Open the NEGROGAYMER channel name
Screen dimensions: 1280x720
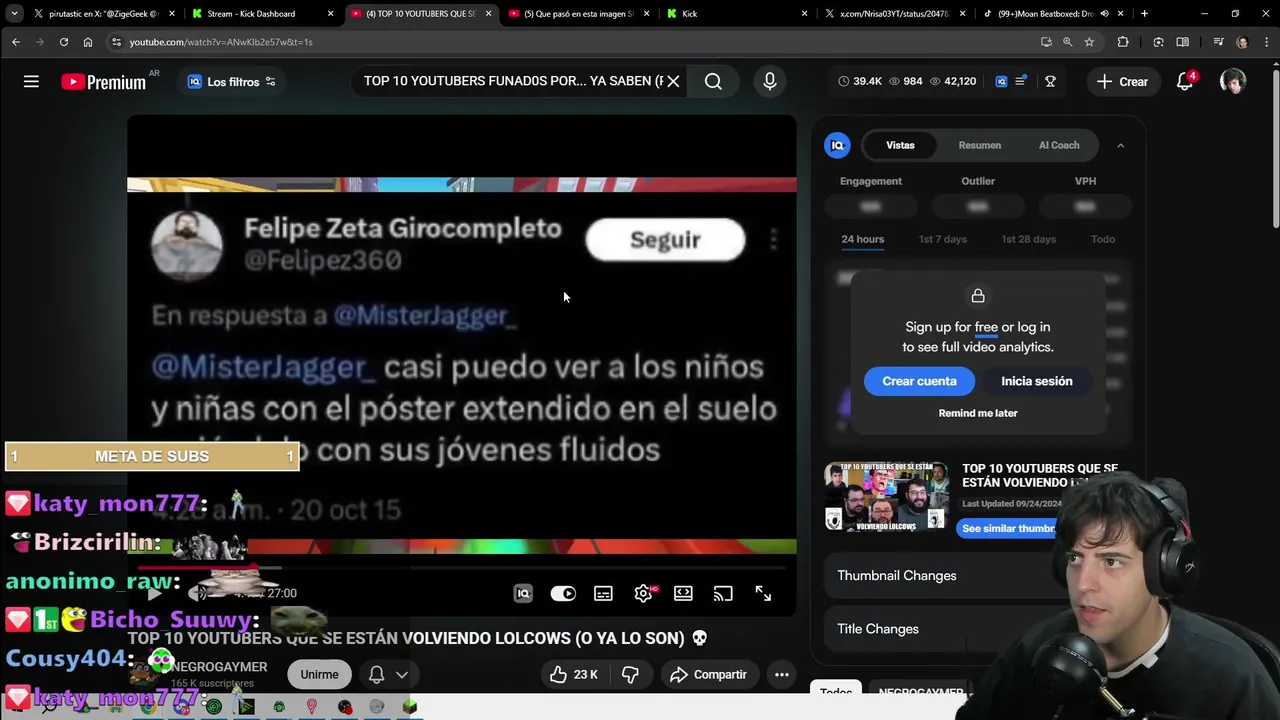pyautogui.click(x=219, y=667)
